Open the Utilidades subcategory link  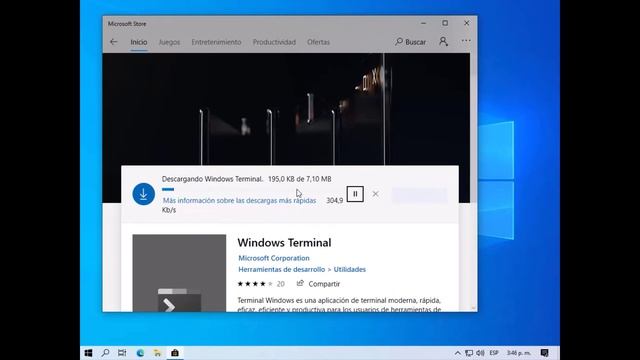(350, 269)
